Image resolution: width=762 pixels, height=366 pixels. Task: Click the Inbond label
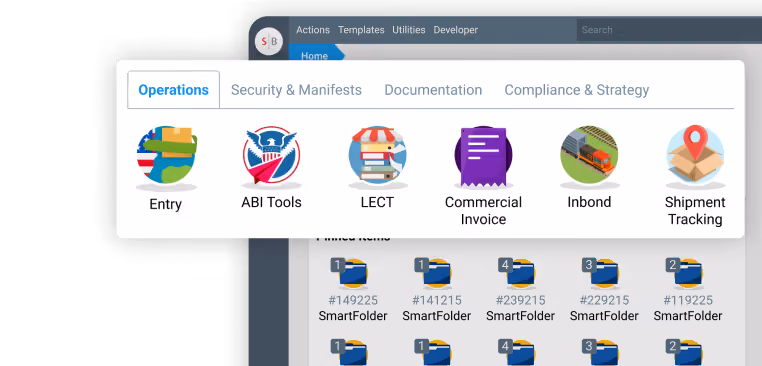click(x=589, y=202)
